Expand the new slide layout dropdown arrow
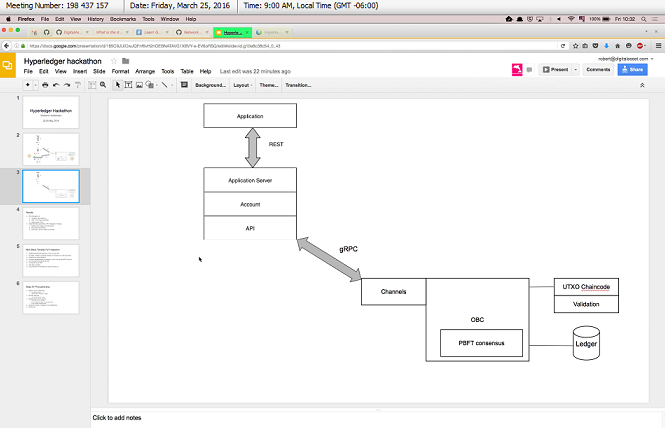Viewport: 665px width, 428px height. [x=35, y=85]
